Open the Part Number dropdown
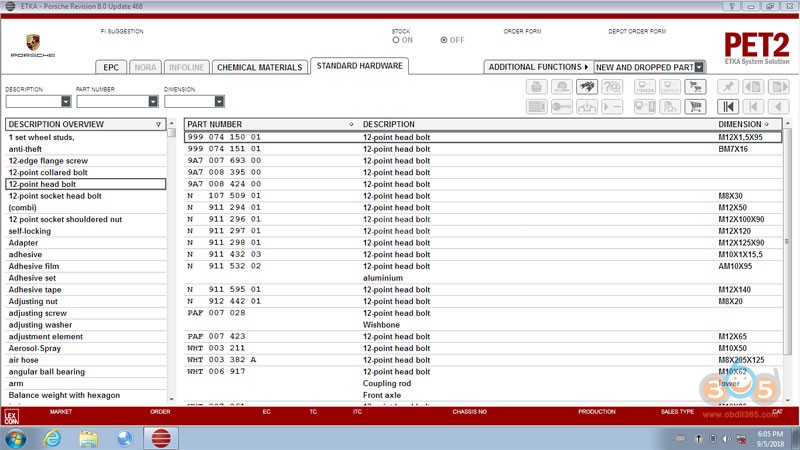Image resolution: width=800 pixels, height=450 pixels. tap(153, 102)
